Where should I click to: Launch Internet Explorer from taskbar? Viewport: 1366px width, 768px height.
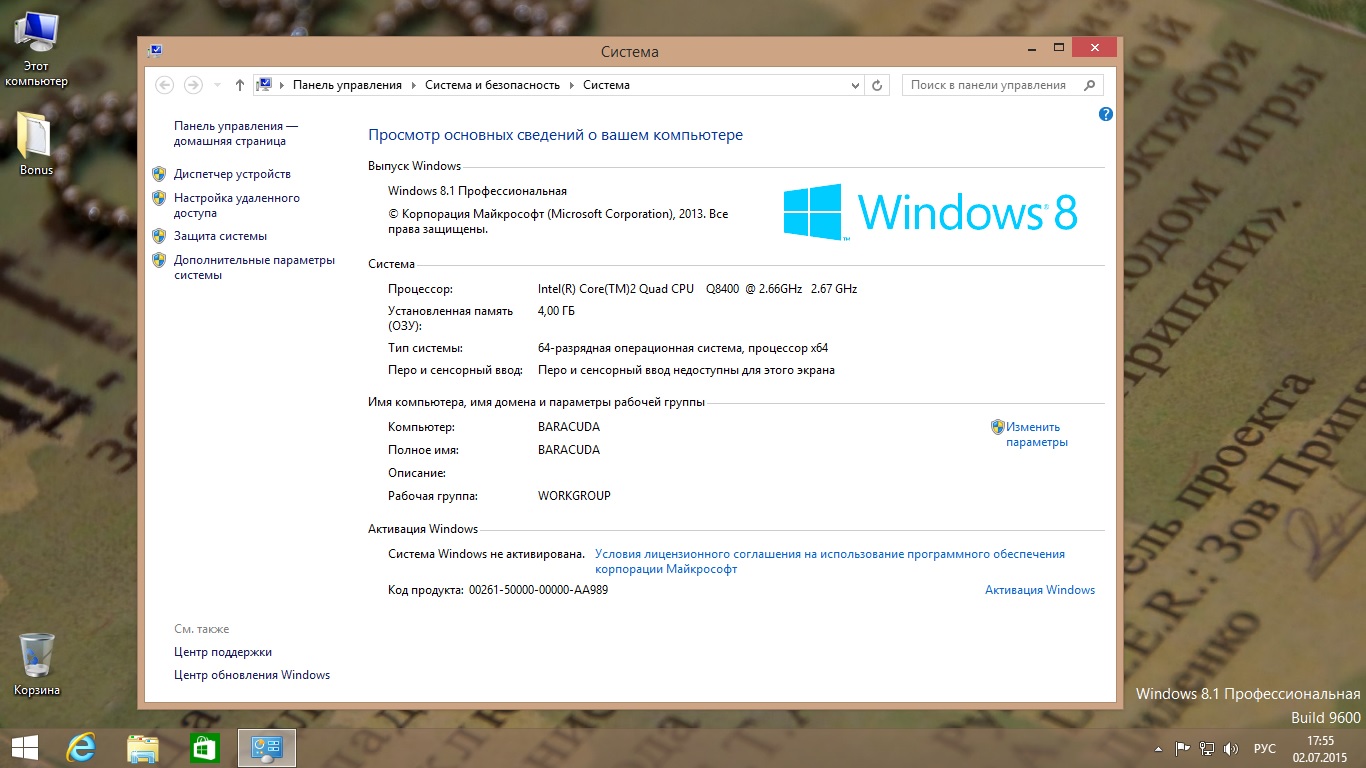pyautogui.click(x=81, y=748)
